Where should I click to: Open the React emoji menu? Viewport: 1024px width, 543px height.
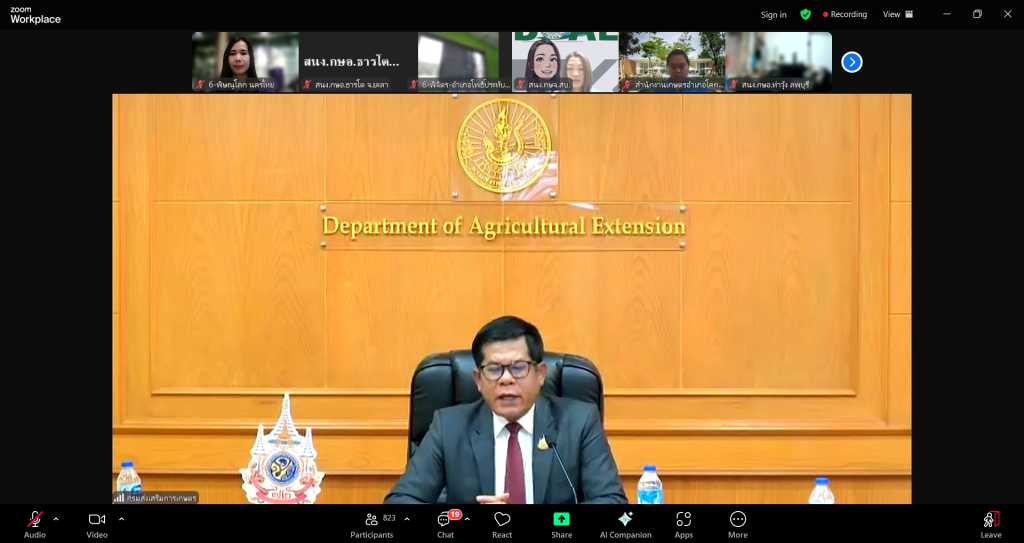click(x=502, y=522)
